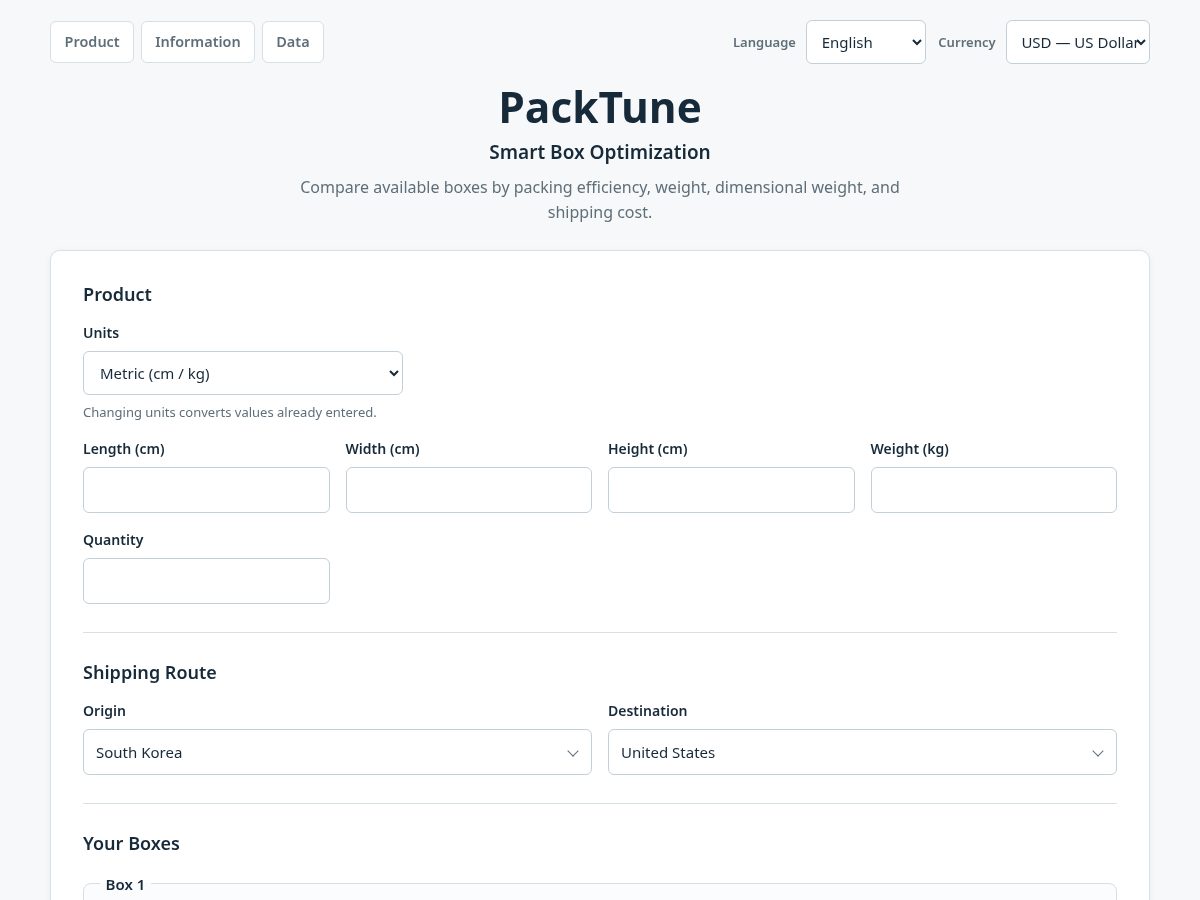This screenshot has height=900, width=1200.
Task: Click the Box 1 label
Action: [x=125, y=884]
